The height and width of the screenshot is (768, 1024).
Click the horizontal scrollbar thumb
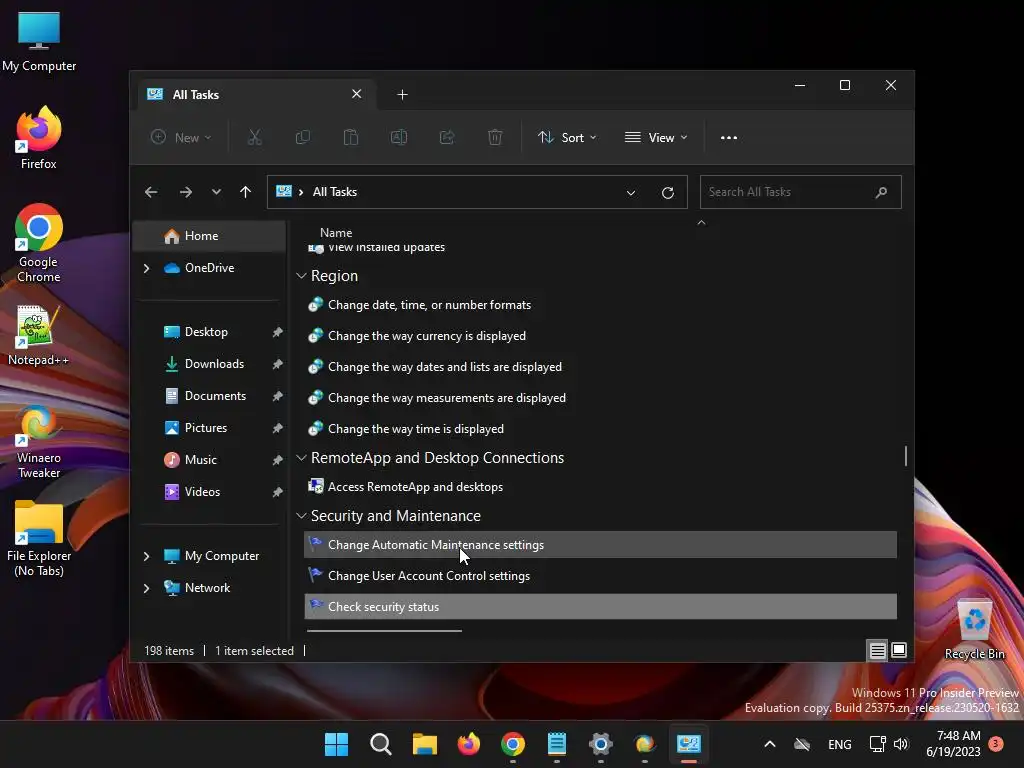tap(384, 631)
